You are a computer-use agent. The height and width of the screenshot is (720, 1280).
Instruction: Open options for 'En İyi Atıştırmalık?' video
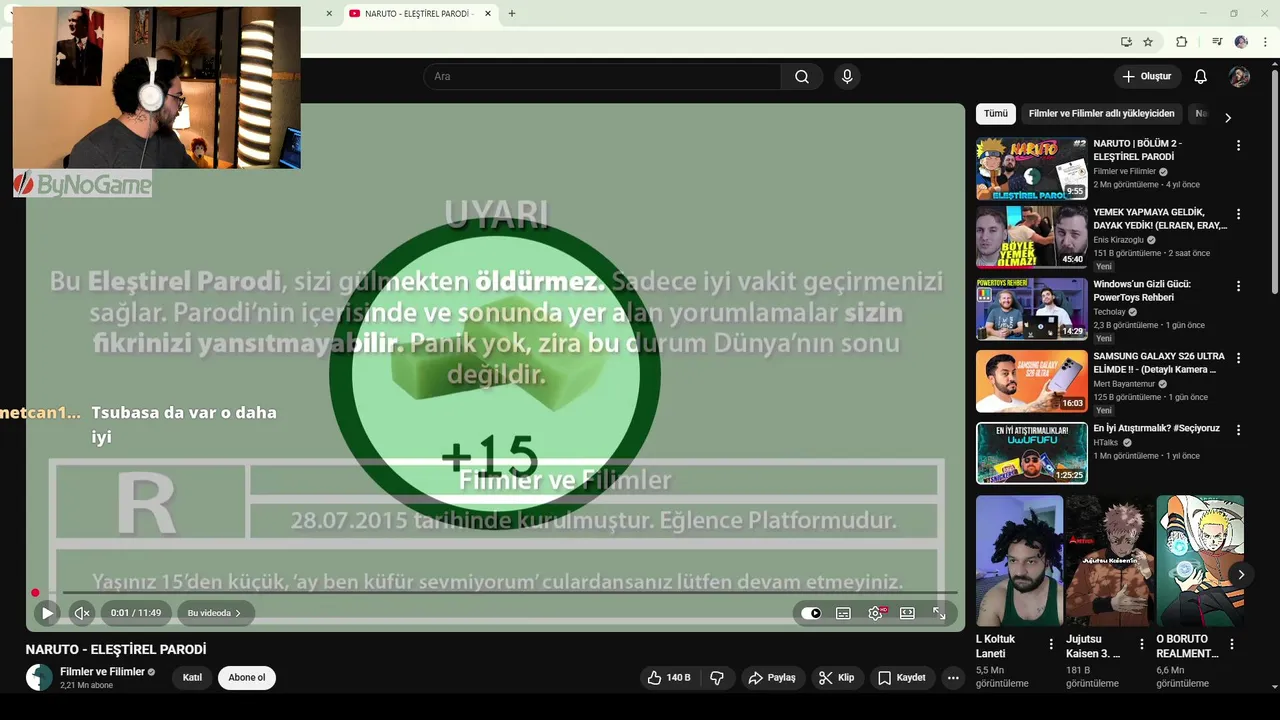(x=1238, y=430)
